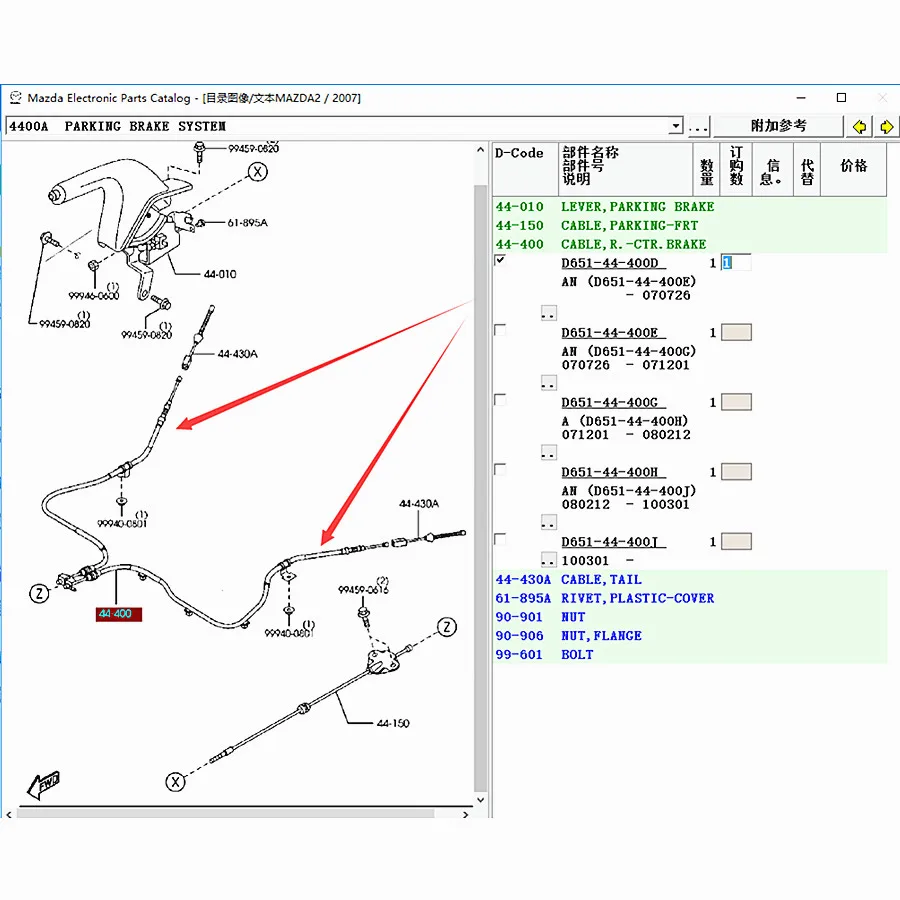The height and width of the screenshot is (900, 900).
Task: Open the section dropdown arrow for 4400A
Action: [676, 126]
